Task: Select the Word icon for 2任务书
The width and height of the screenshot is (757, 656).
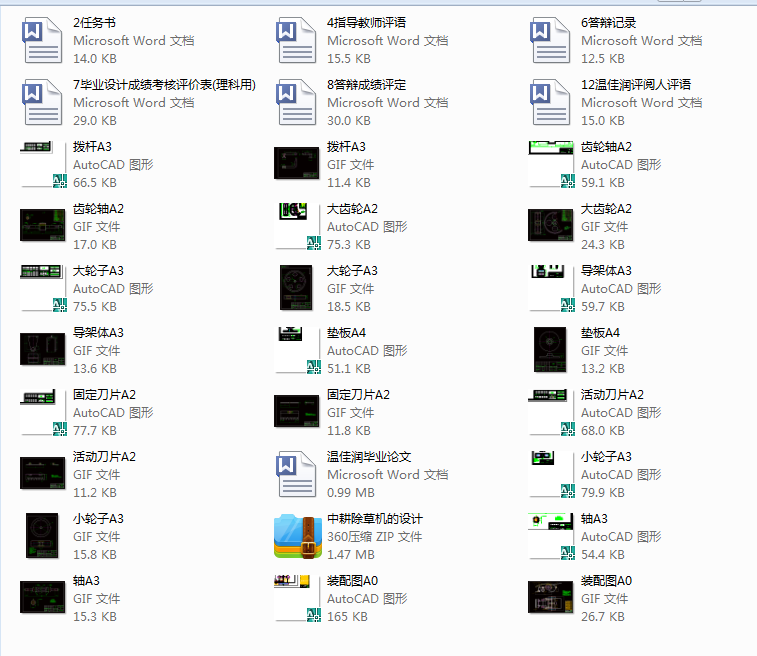Action: [42, 40]
